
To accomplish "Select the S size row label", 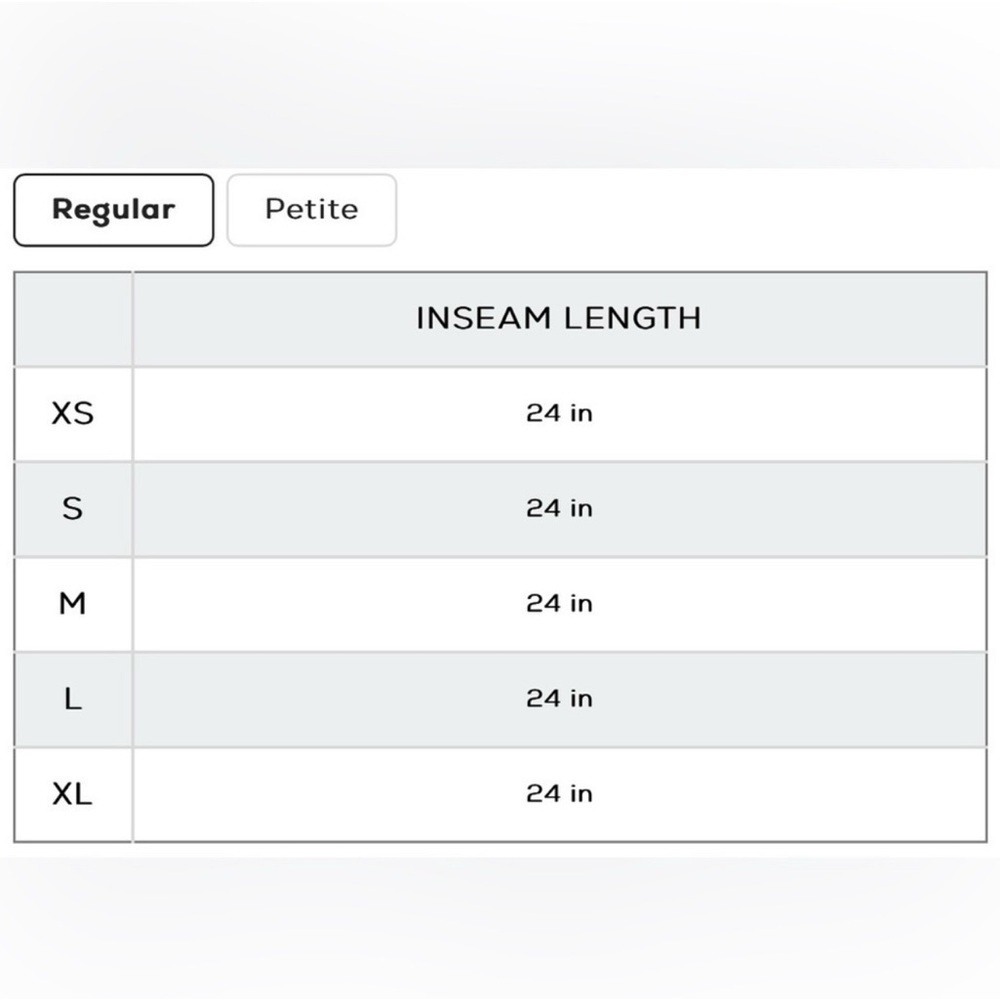I will click(73, 508).
